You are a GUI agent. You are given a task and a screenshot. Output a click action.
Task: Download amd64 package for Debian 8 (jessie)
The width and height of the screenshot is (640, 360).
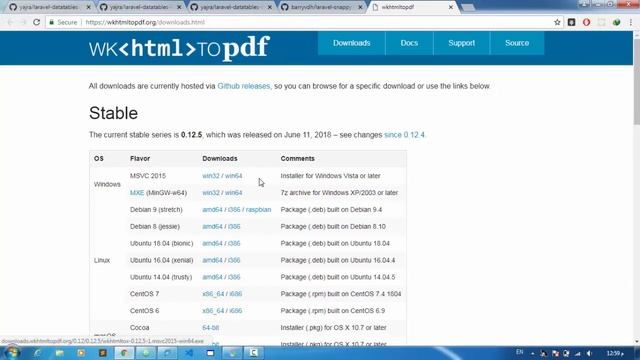coord(212,227)
